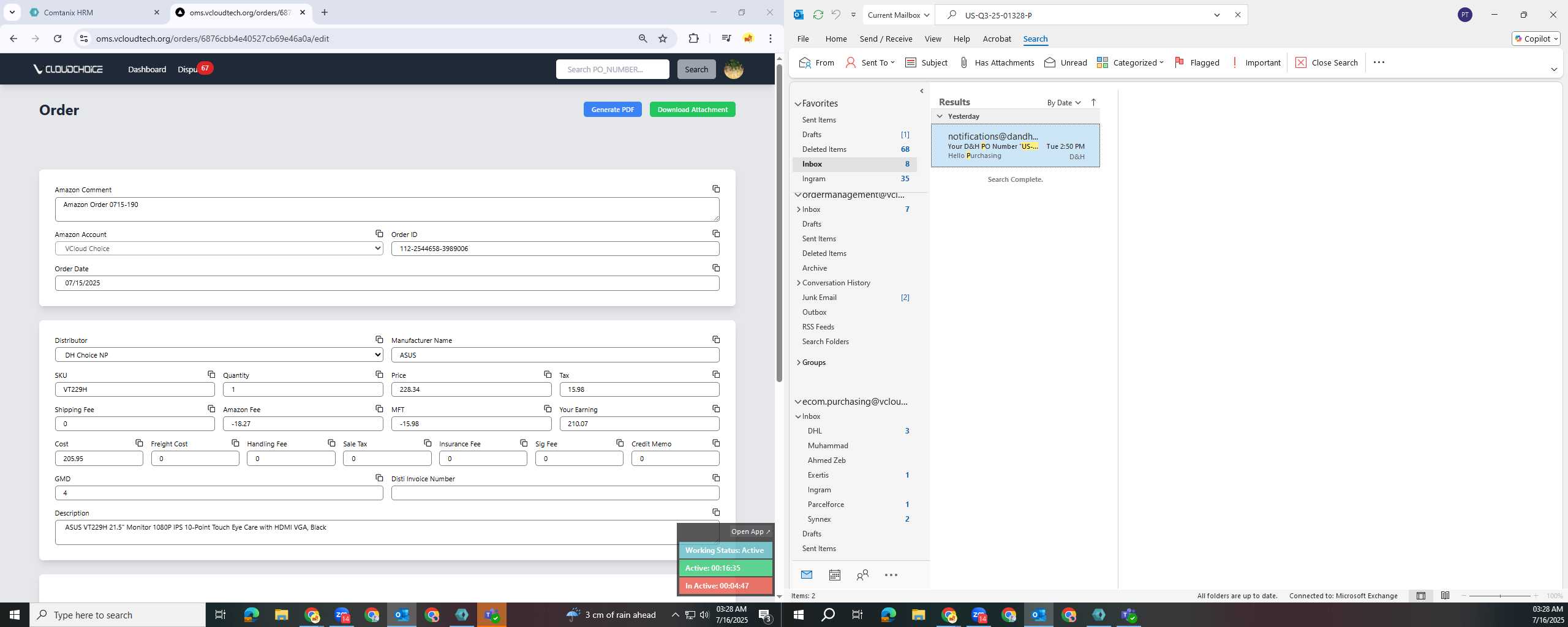1568x627 pixels.
Task: Open the user profile avatar in CloudChoice
Action: 733,69
